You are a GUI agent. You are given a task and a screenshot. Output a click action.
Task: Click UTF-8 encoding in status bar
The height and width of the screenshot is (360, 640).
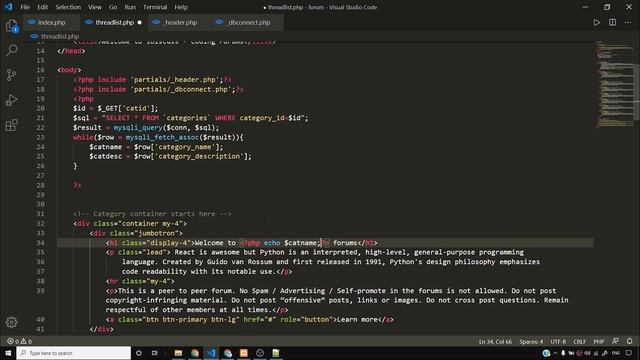(x=558, y=342)
